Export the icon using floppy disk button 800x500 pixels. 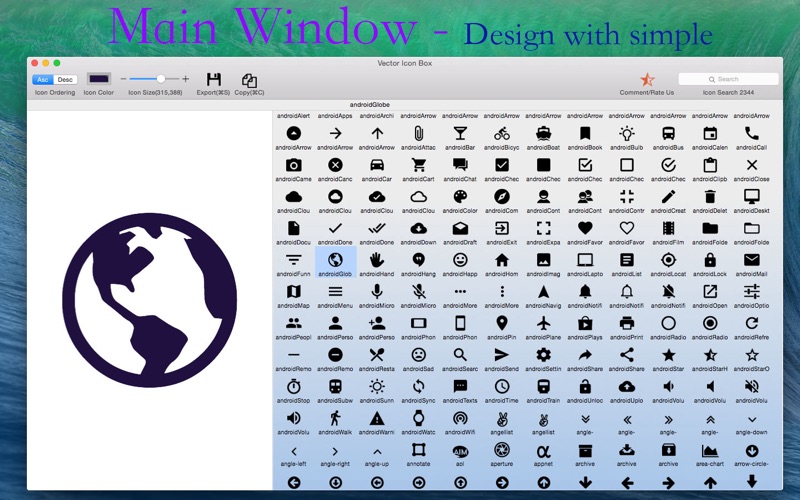[214, 80]
